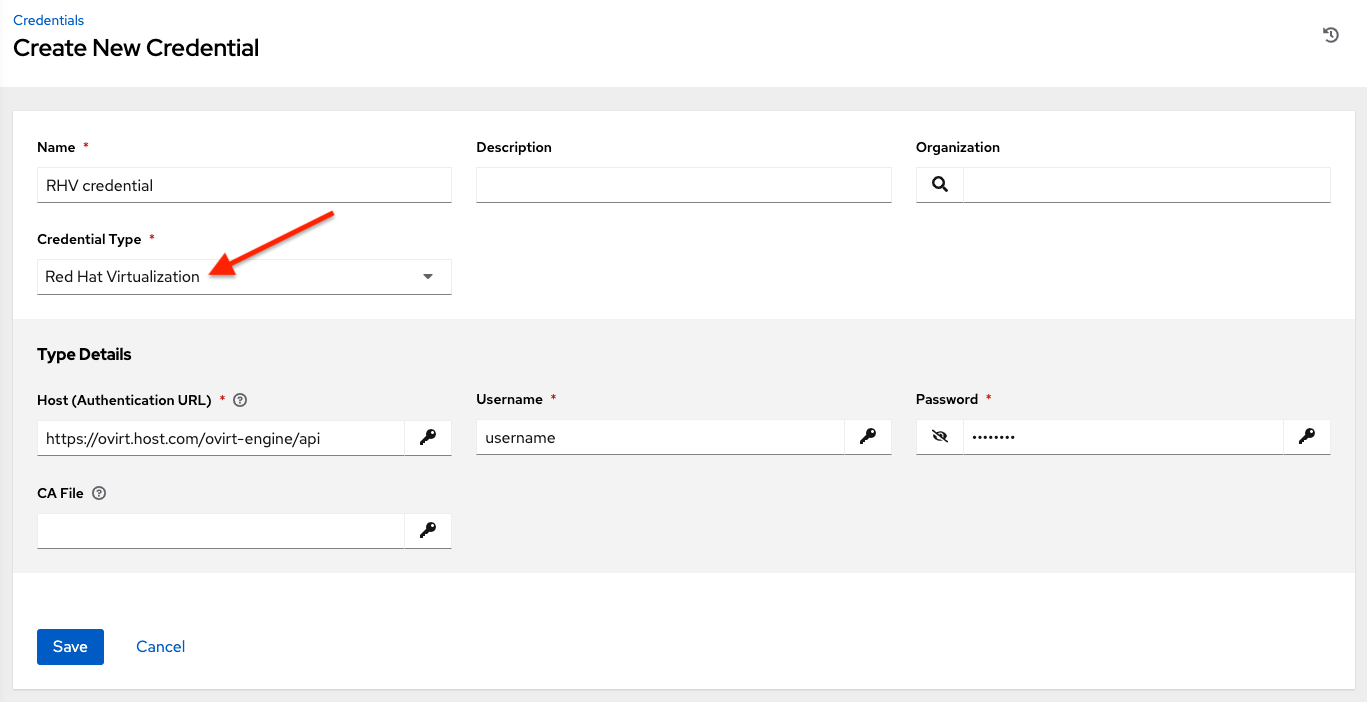This screenshot has width=1367, height=702.
Task: Expand the Credential Type caret arrow
Action: tap(427, 276)
